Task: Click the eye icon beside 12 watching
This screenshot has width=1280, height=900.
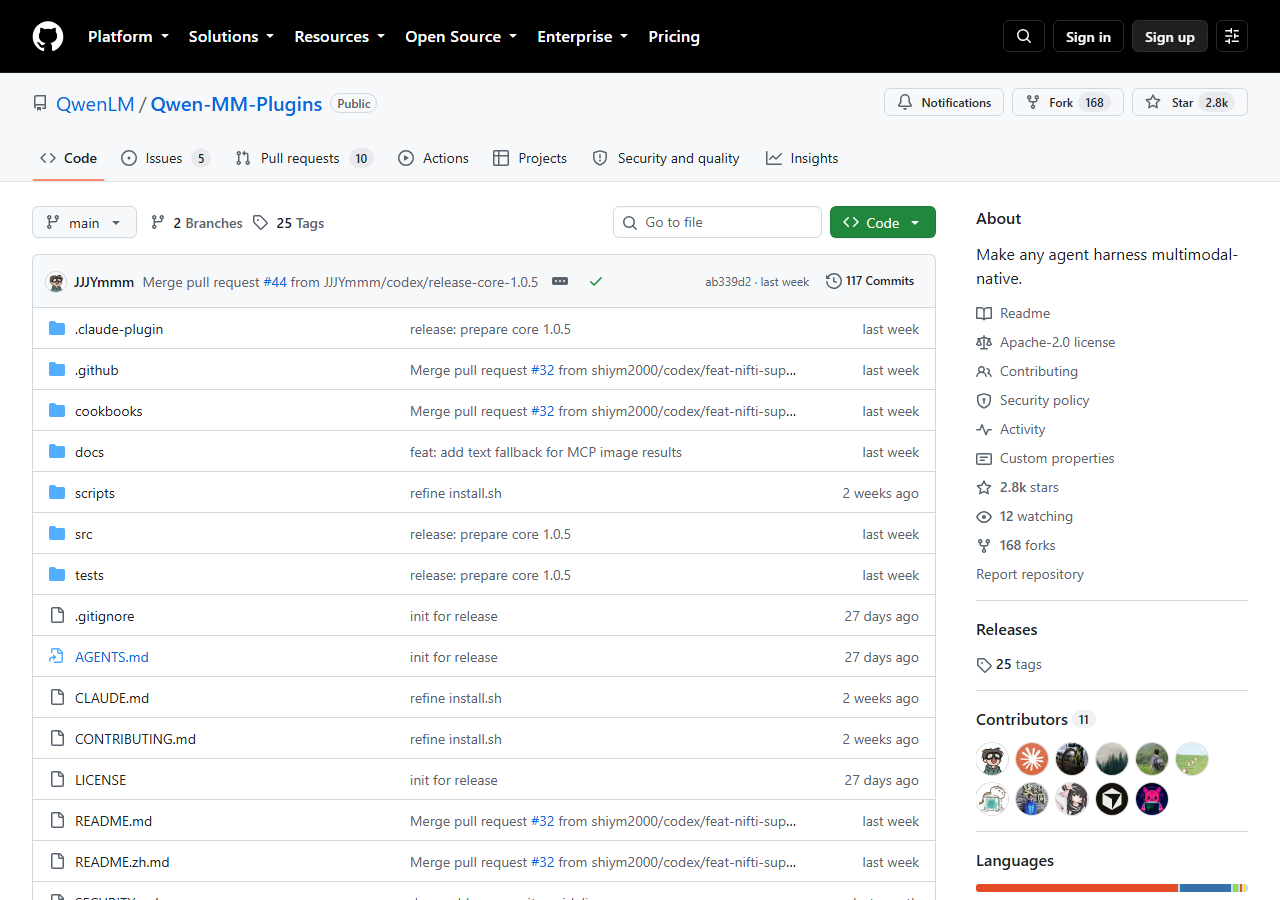Action: (984, 516)
